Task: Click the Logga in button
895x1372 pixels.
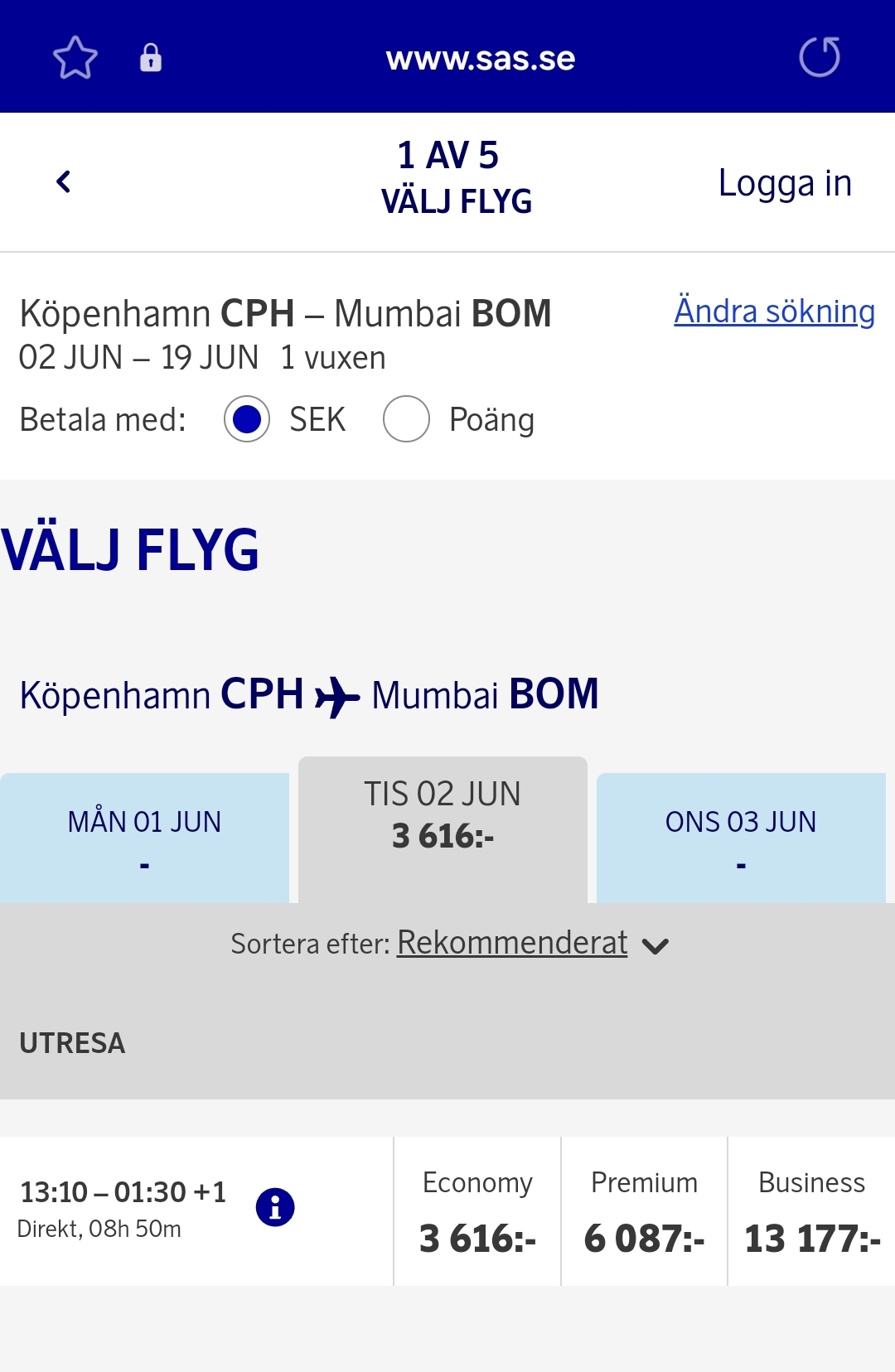Action: [785, 183]
